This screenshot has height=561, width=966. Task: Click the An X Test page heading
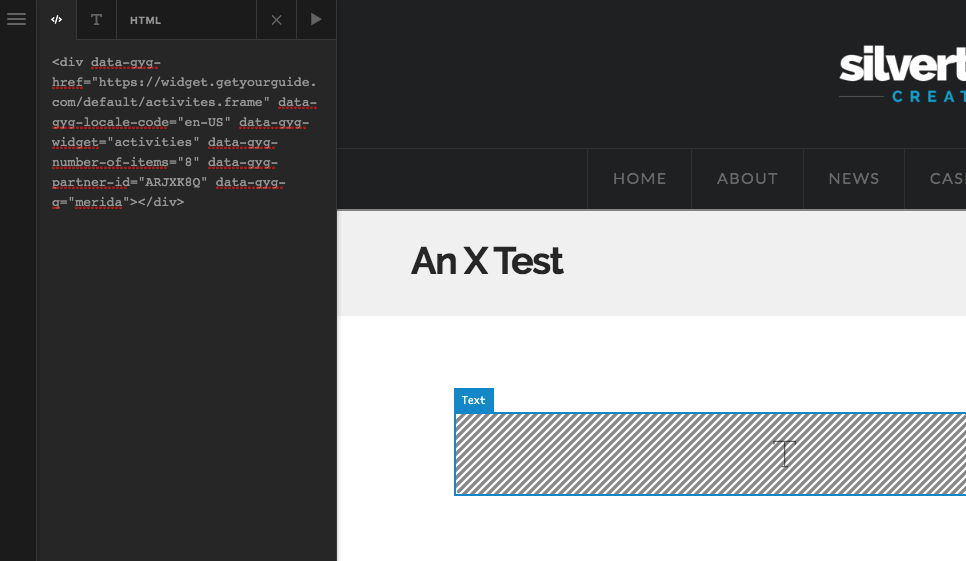click(487, 261)
